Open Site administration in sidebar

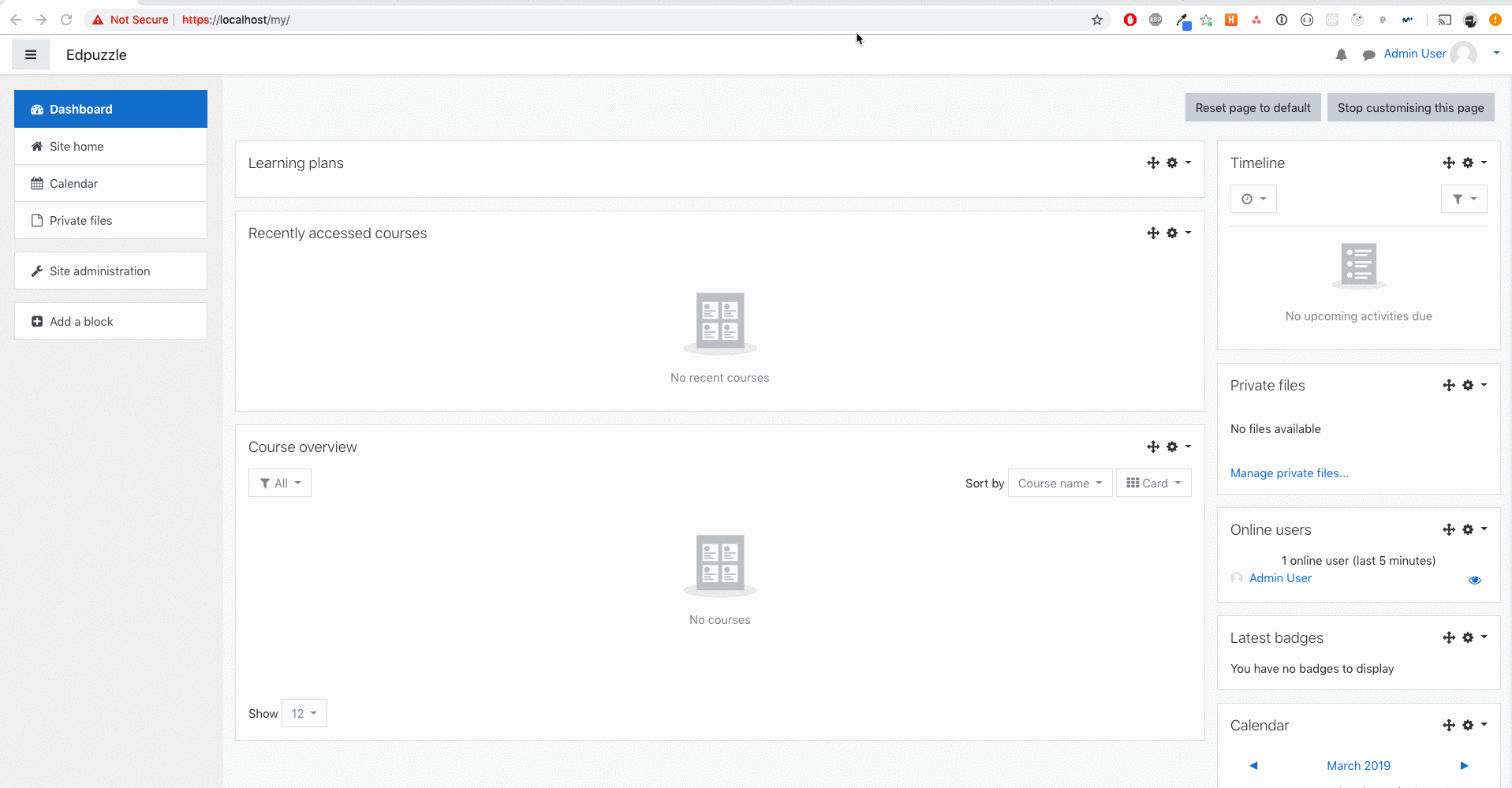[110, 271]
